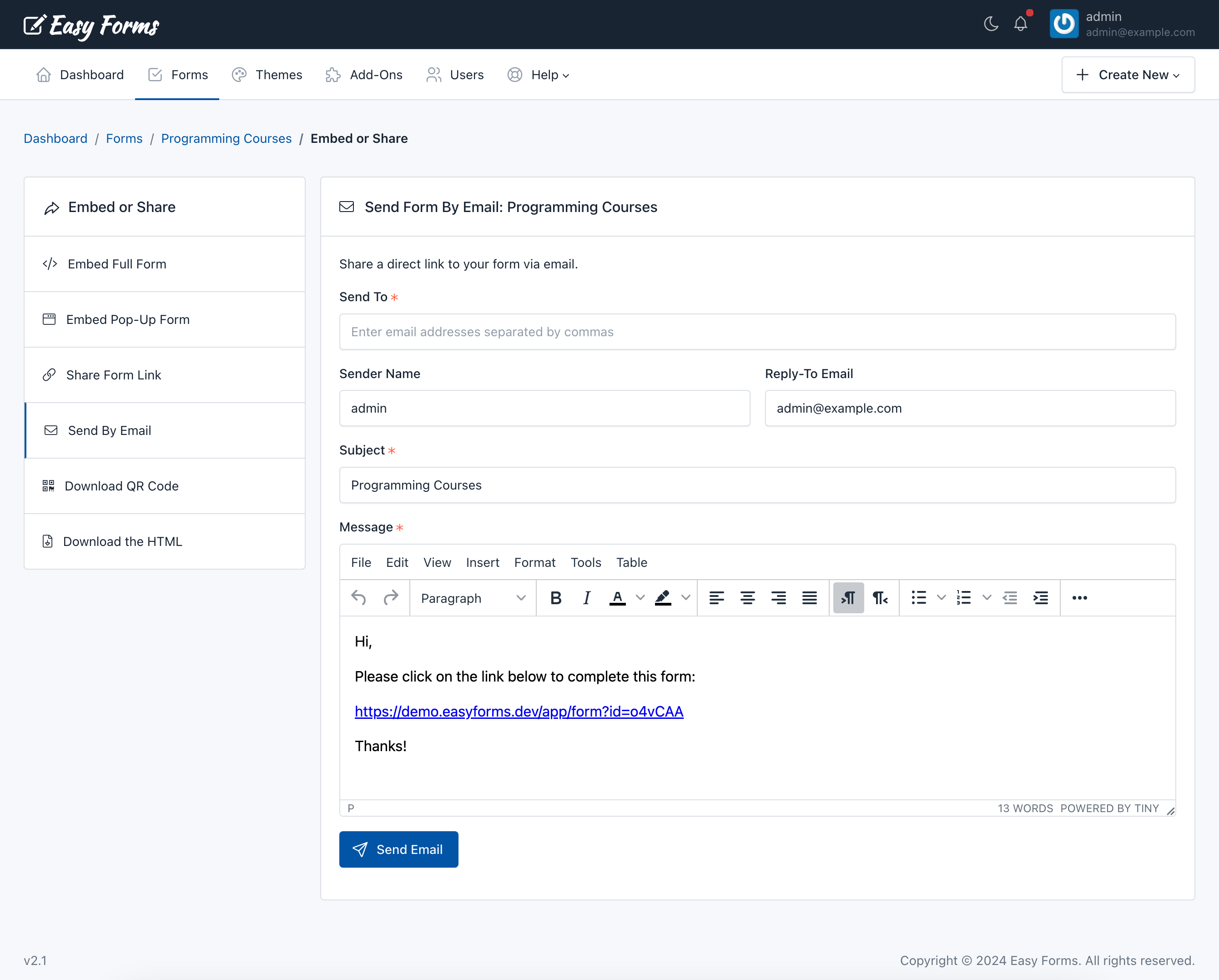Align text left in editor
Image resolution: width=1219 pixels, height=980 pixels.
pyautogui.click(x=717, y=598)
